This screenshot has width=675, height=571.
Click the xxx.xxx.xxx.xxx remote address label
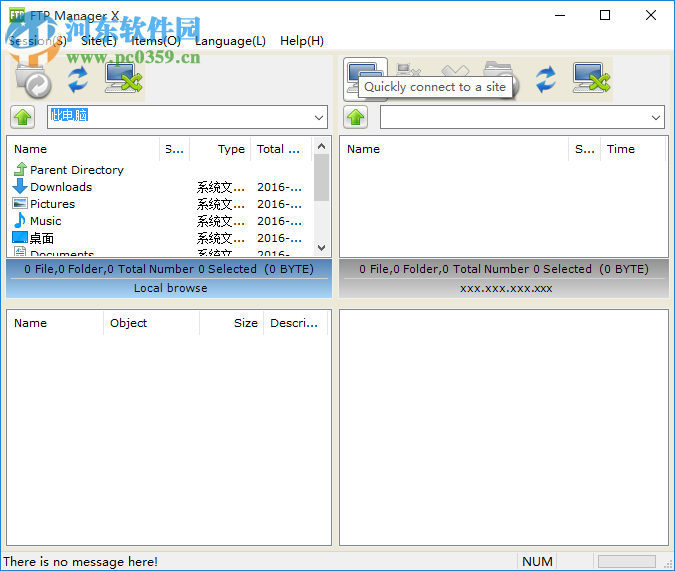pyautogui.click(x=506, y=289)
